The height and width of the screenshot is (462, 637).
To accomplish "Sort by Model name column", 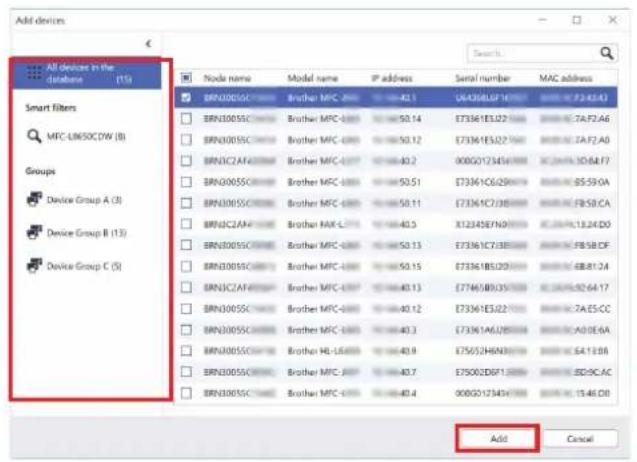I will click(x=312, y=78).
